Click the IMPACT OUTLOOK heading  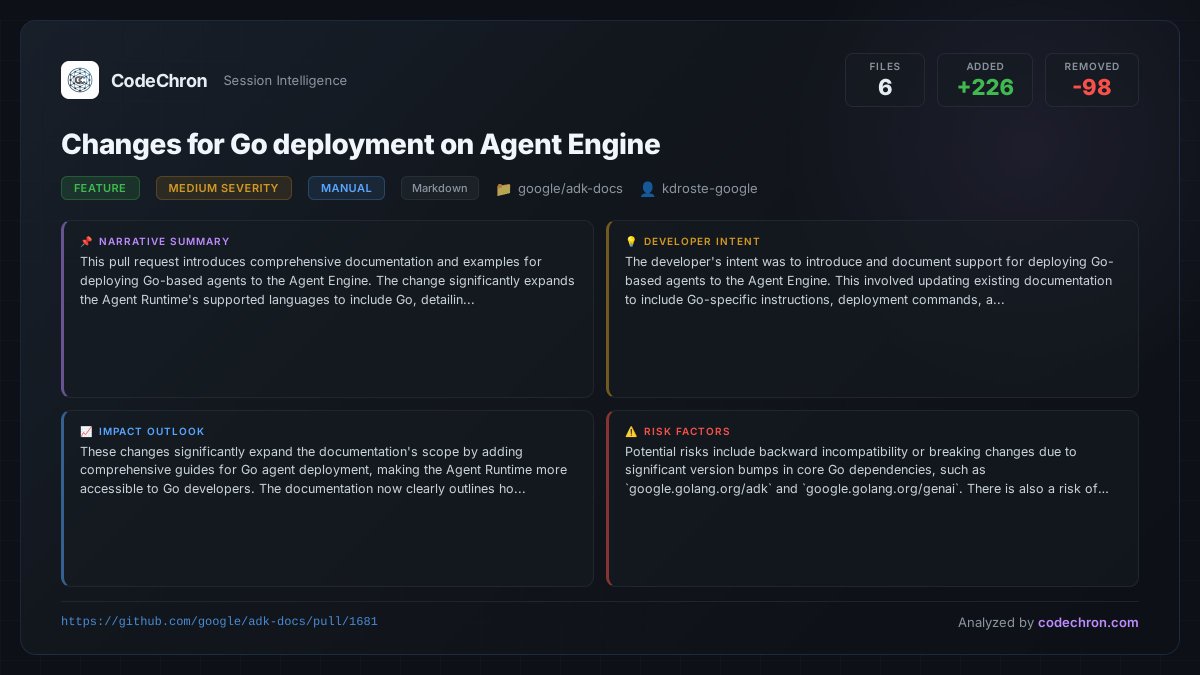(152, 432)
